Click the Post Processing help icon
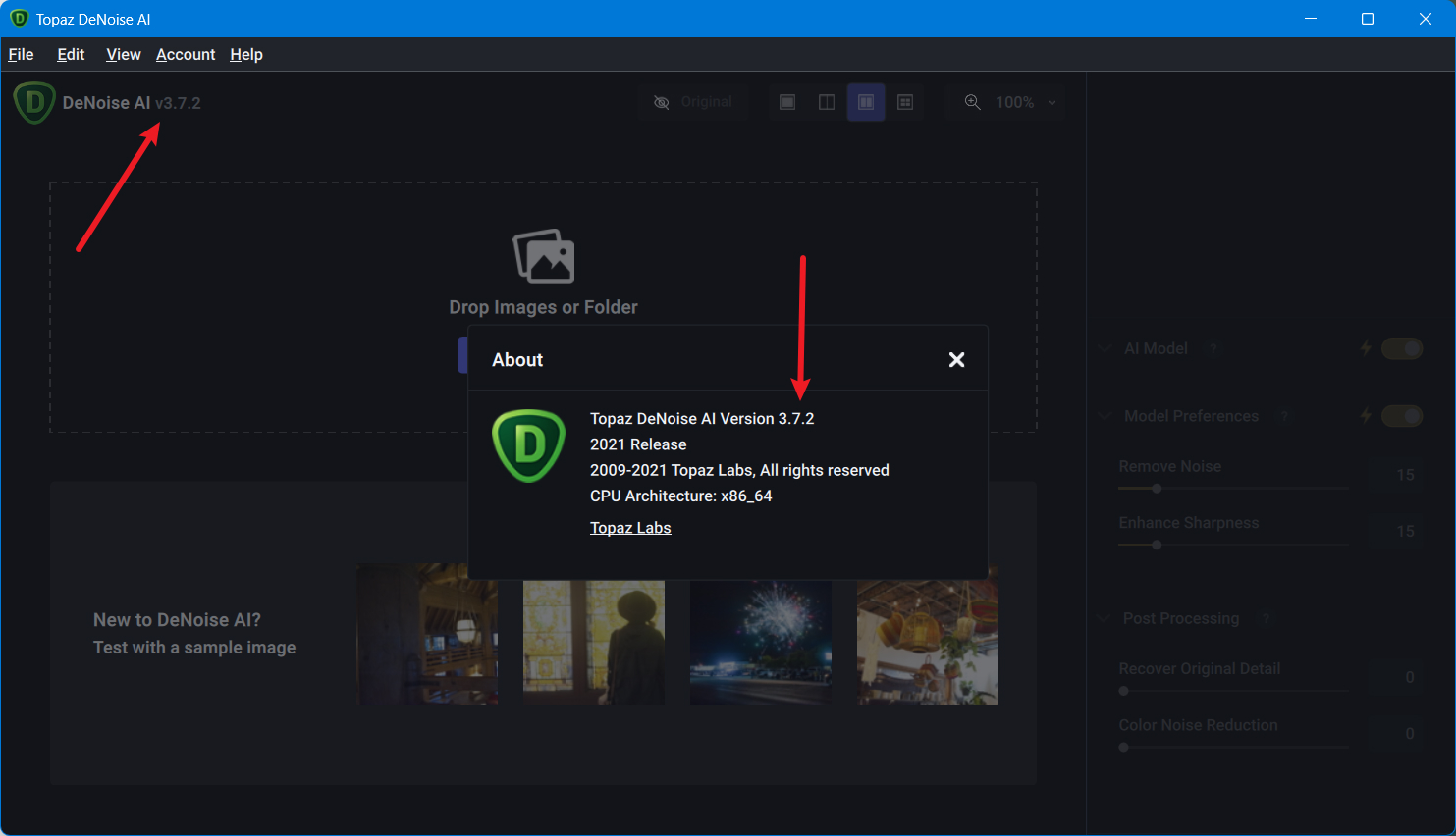Screen dimensions: 1456x836 tap(1267, 618)
